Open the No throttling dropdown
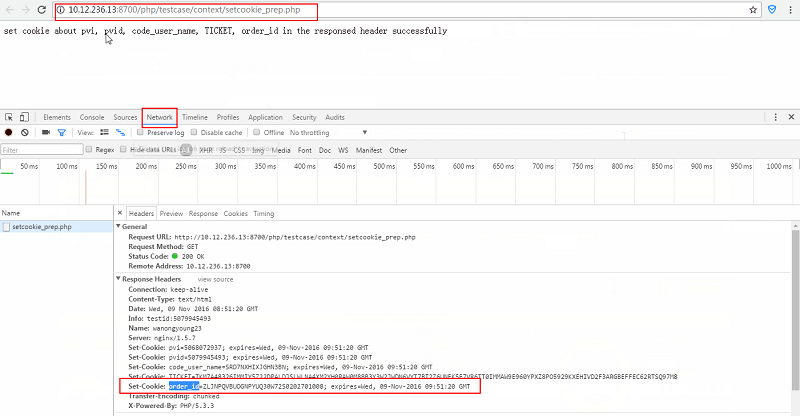This screenshot has height=416, width=800. [x=329, y=133]
